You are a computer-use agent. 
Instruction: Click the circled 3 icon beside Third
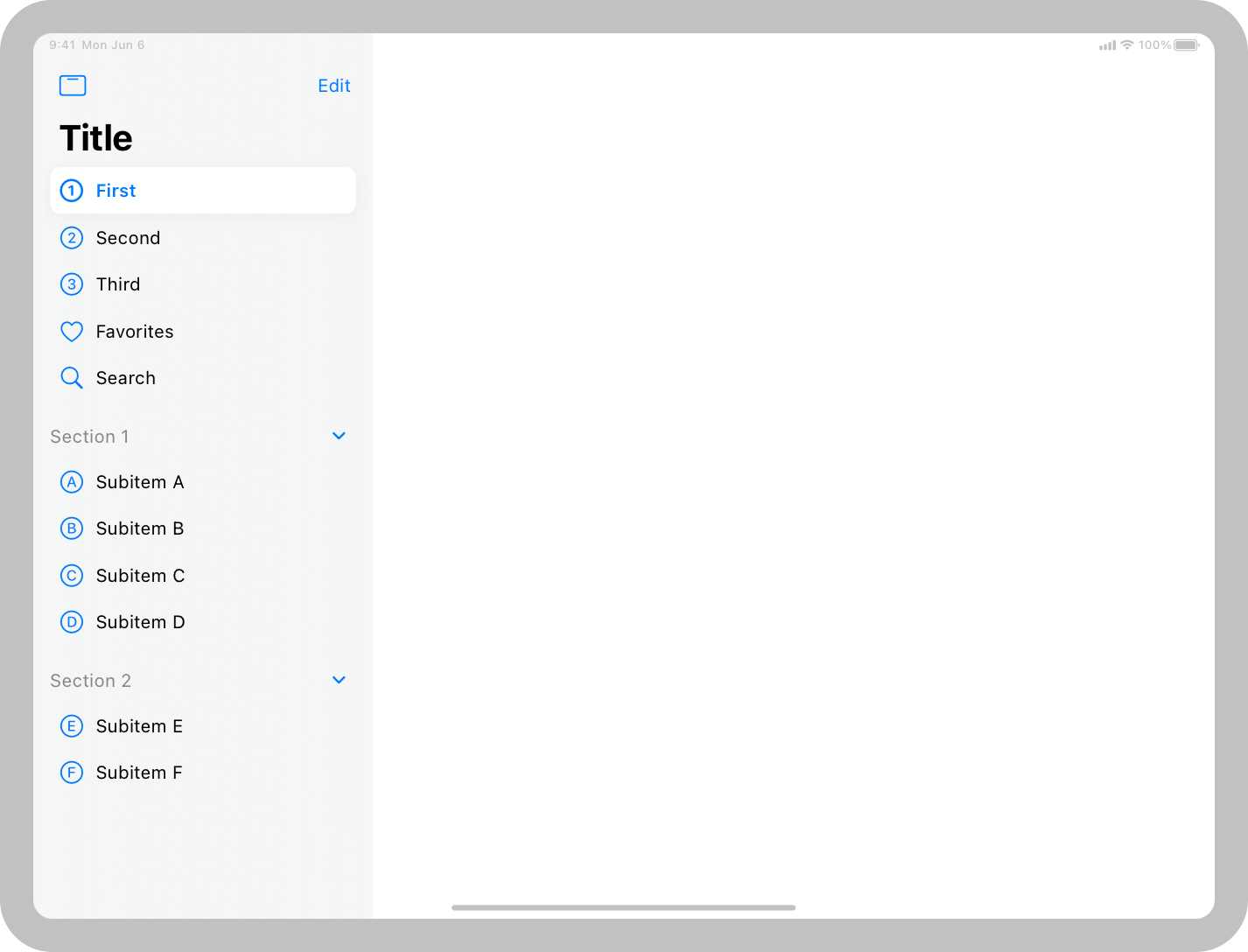coord(72,283)
